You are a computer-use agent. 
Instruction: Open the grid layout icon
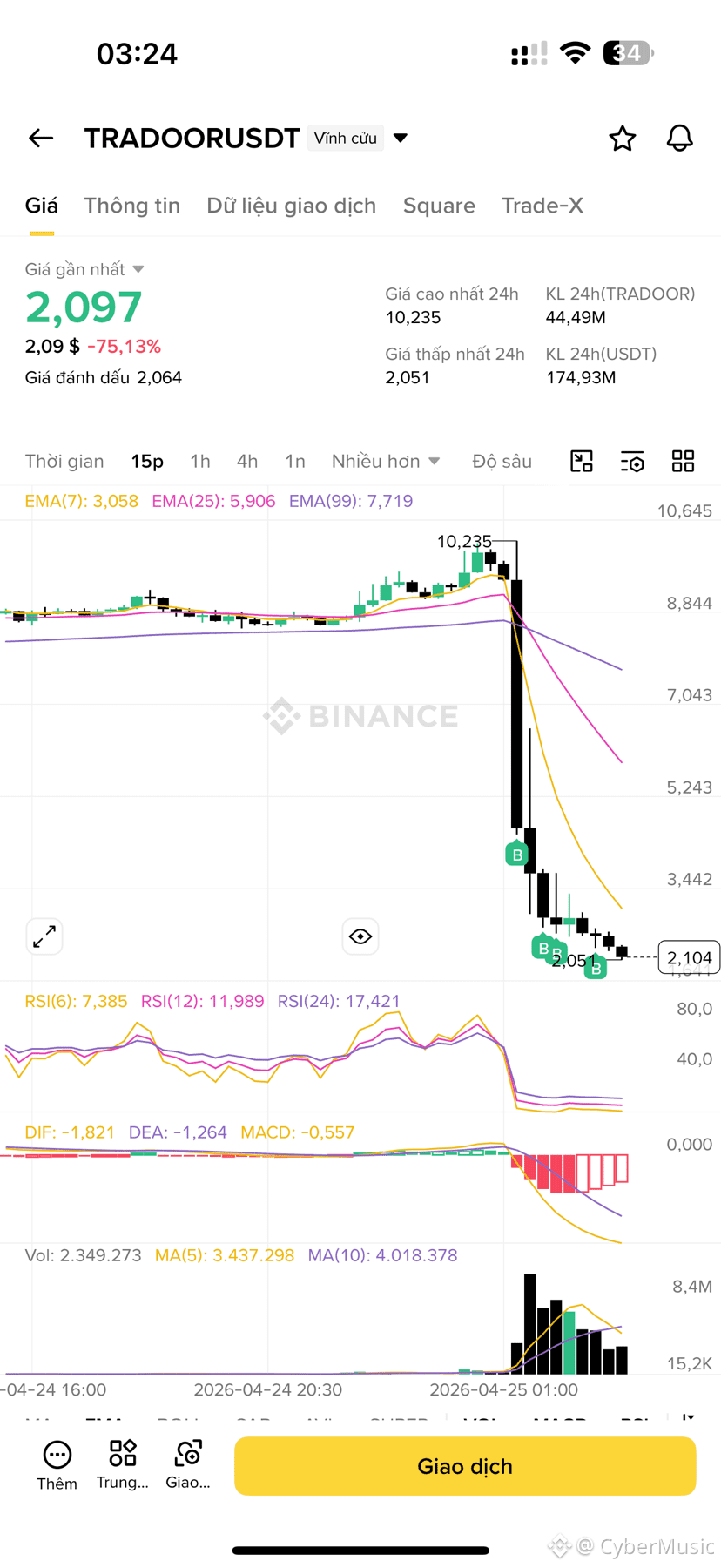click(683, 461)
